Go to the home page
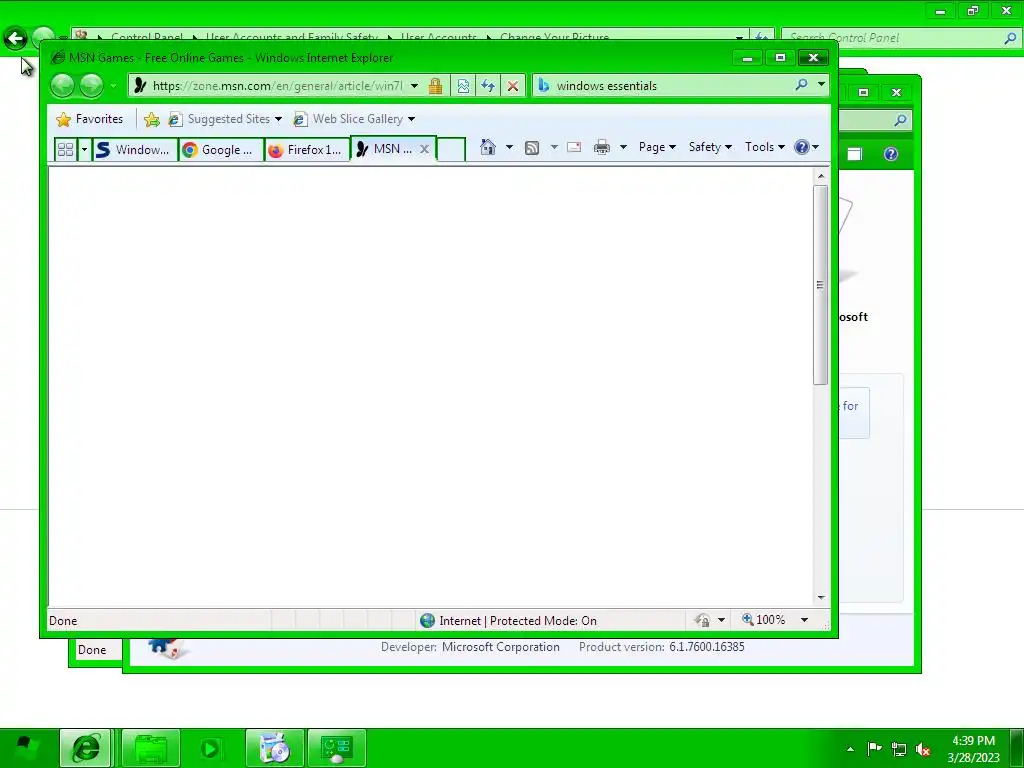 488,147
